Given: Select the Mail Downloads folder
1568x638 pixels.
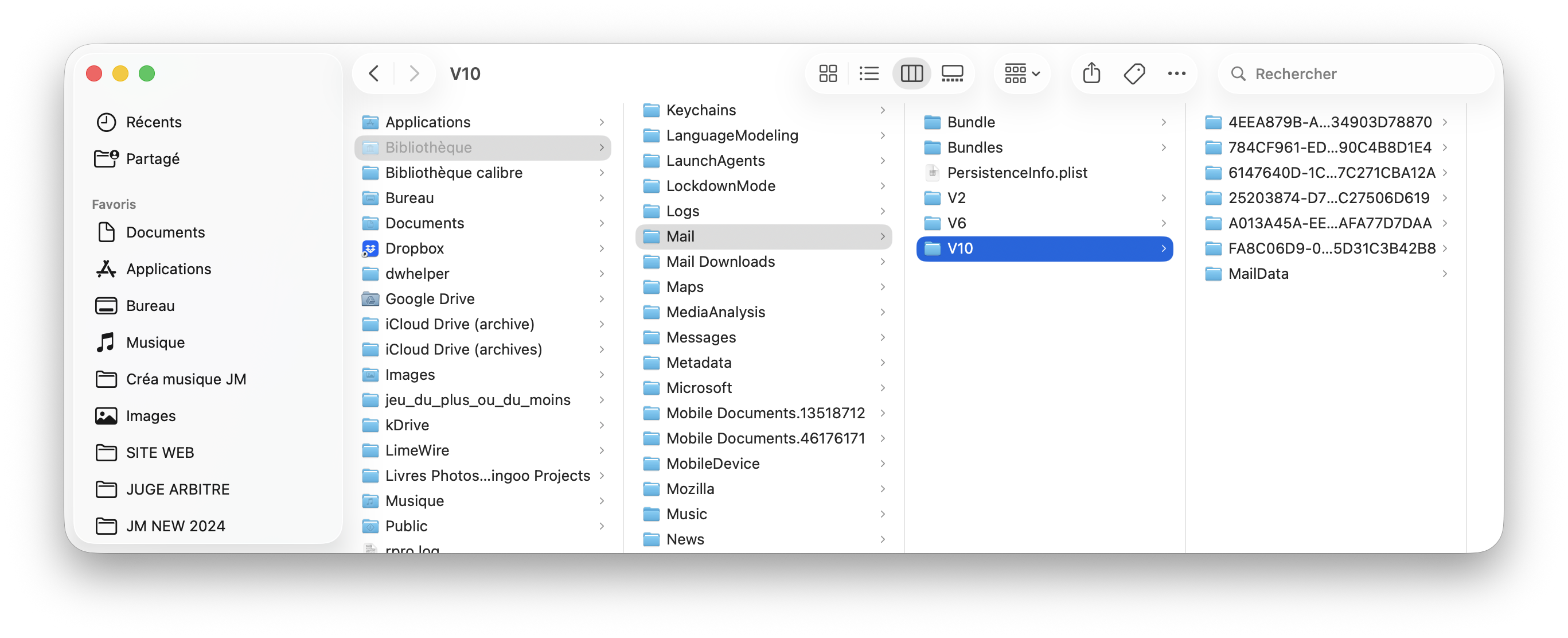Looking at the screenshot, I should coord(720,262).
